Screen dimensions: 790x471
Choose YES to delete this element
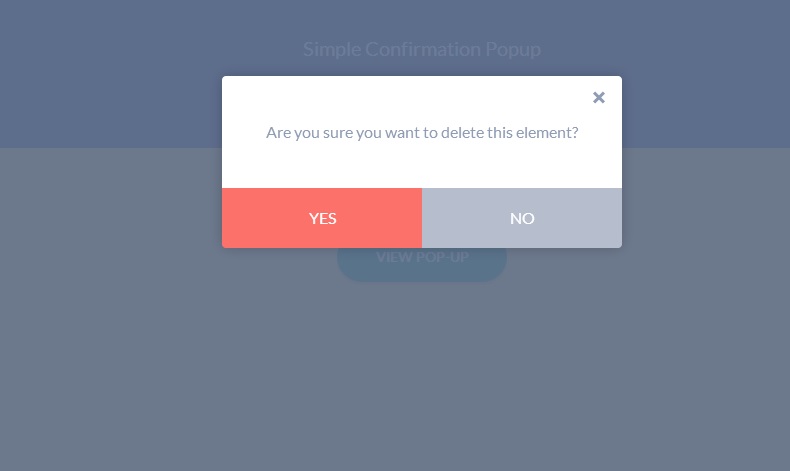322,218
